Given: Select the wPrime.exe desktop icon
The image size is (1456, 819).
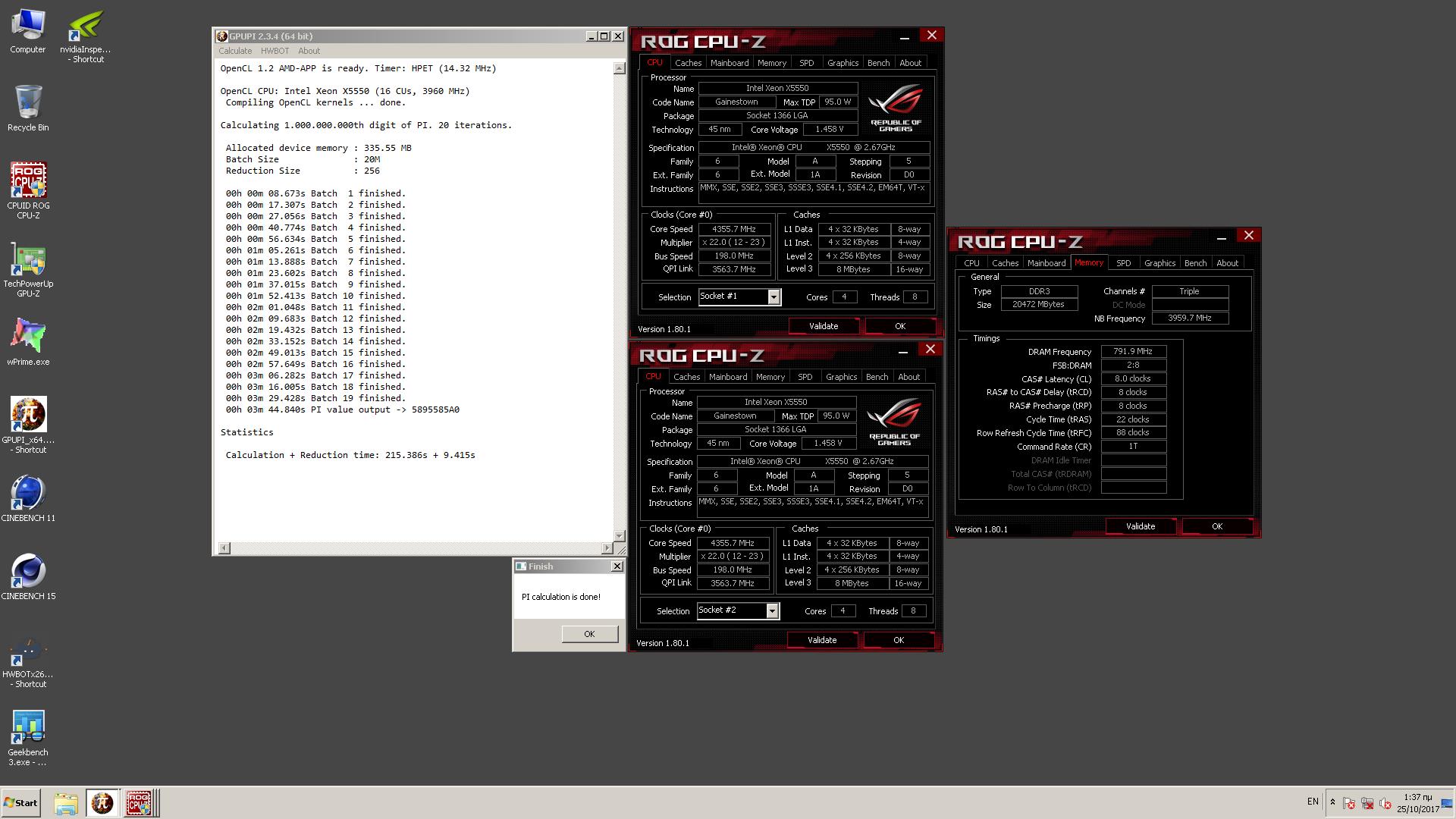Looking at the screenshot, I should 28,341.
